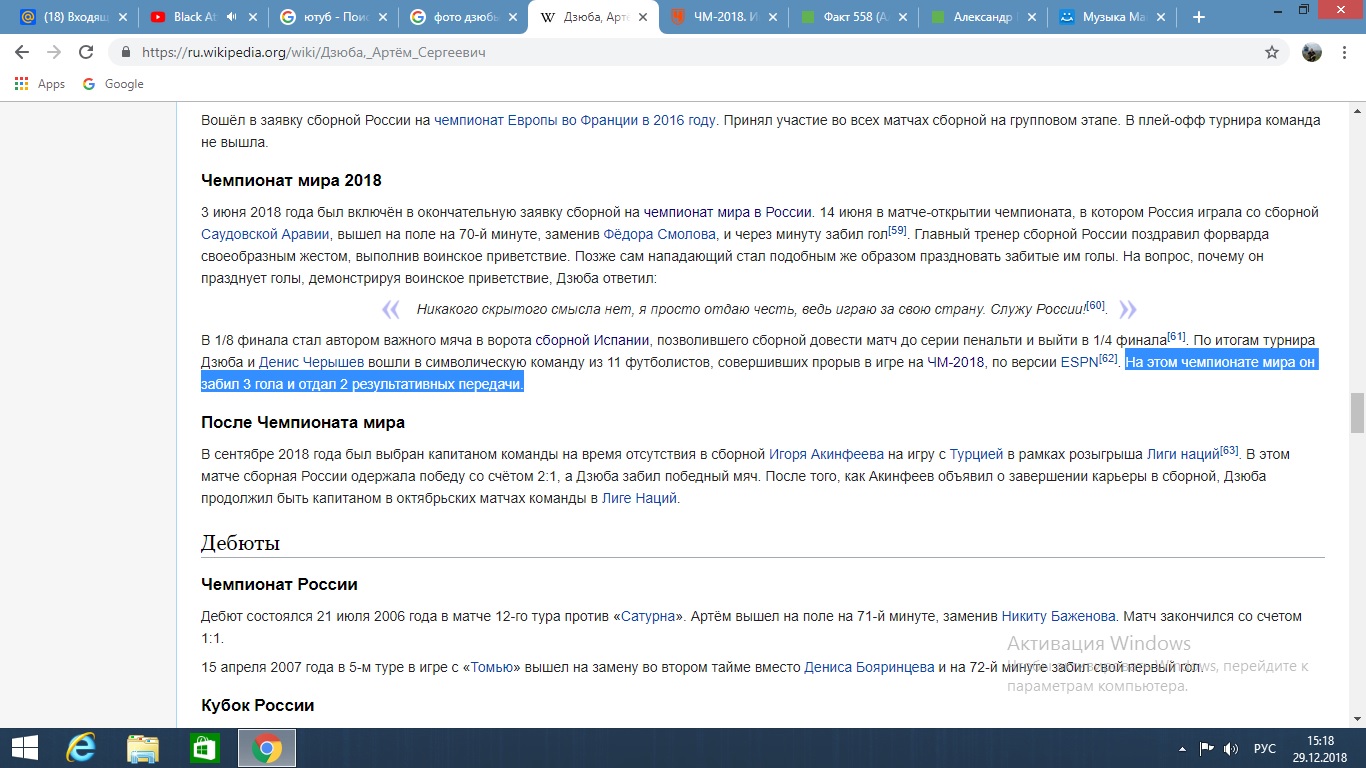Open link ESPN

1079,362
